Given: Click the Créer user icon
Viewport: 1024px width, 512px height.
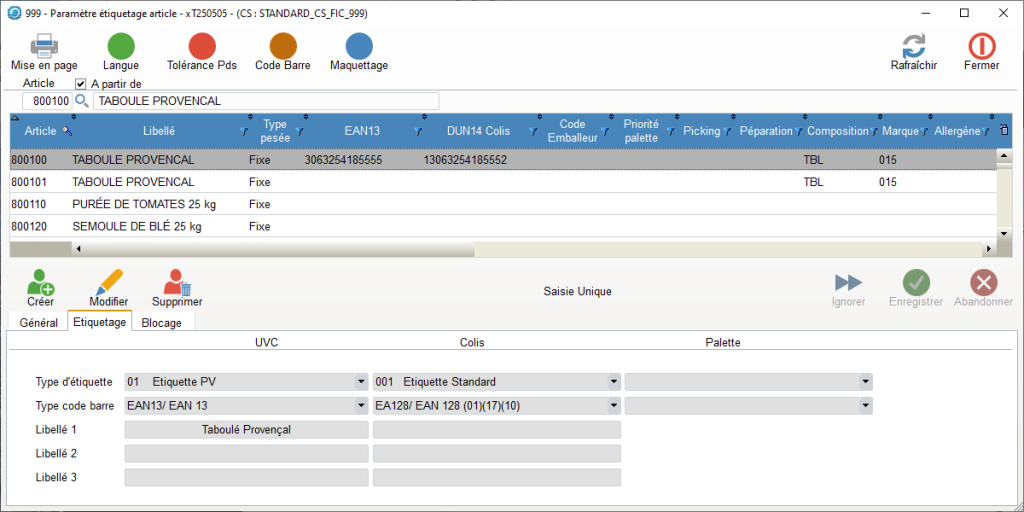Looking at the screenshot, I should pyautogui.click(x=41, y=284).
